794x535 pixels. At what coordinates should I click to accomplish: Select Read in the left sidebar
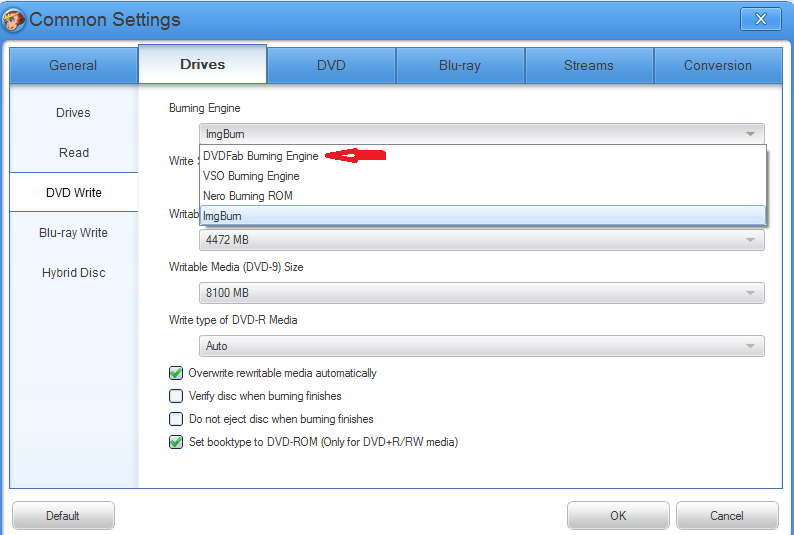click(73, 152)
